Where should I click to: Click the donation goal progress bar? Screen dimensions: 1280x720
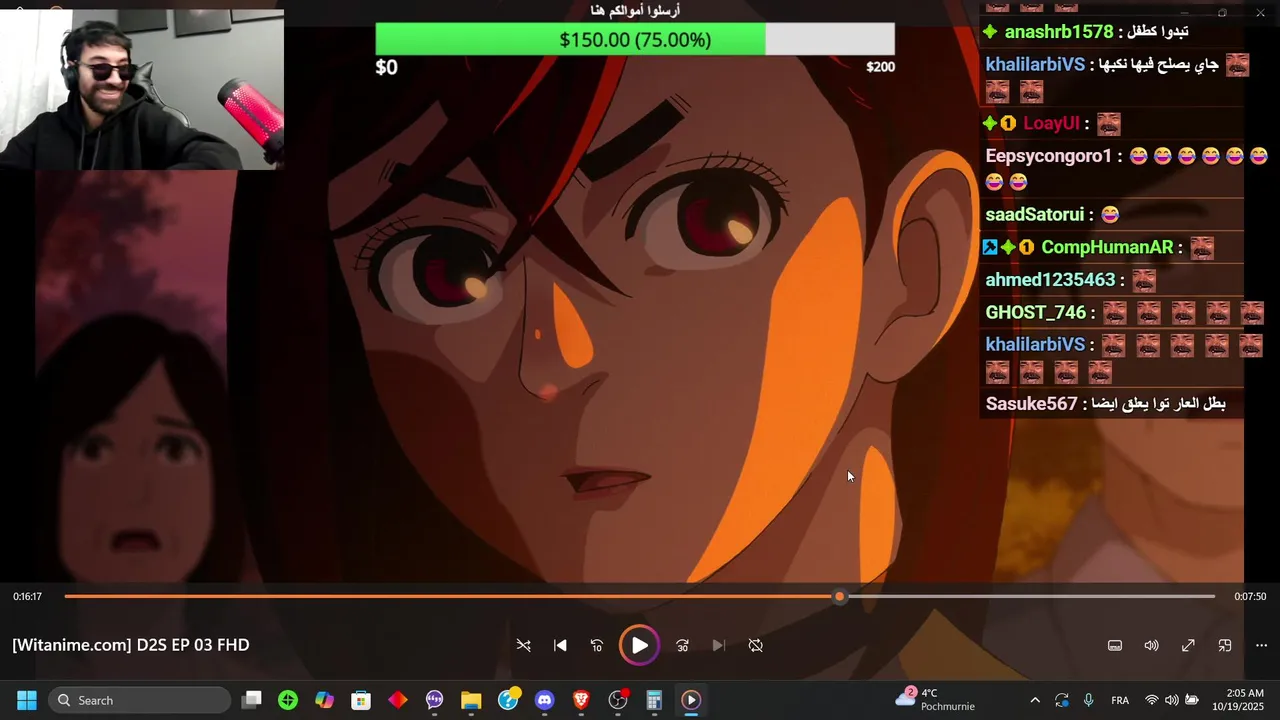pyautogui.click(x=635, y=40)
